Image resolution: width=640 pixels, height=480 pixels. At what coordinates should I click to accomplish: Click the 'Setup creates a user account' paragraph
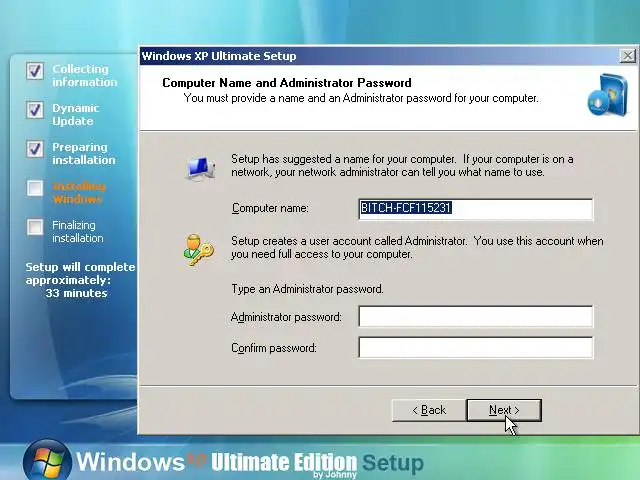[x=417, y=247]
